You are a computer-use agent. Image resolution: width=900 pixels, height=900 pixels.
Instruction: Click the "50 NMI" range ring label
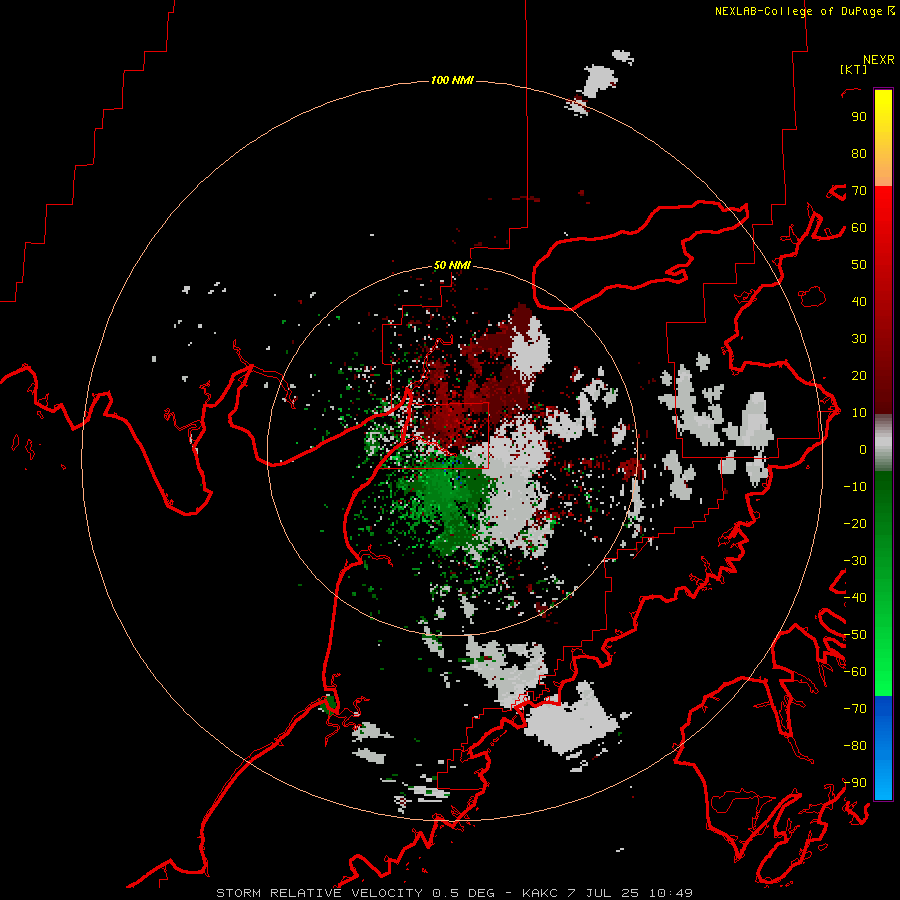tap(452, 265)
